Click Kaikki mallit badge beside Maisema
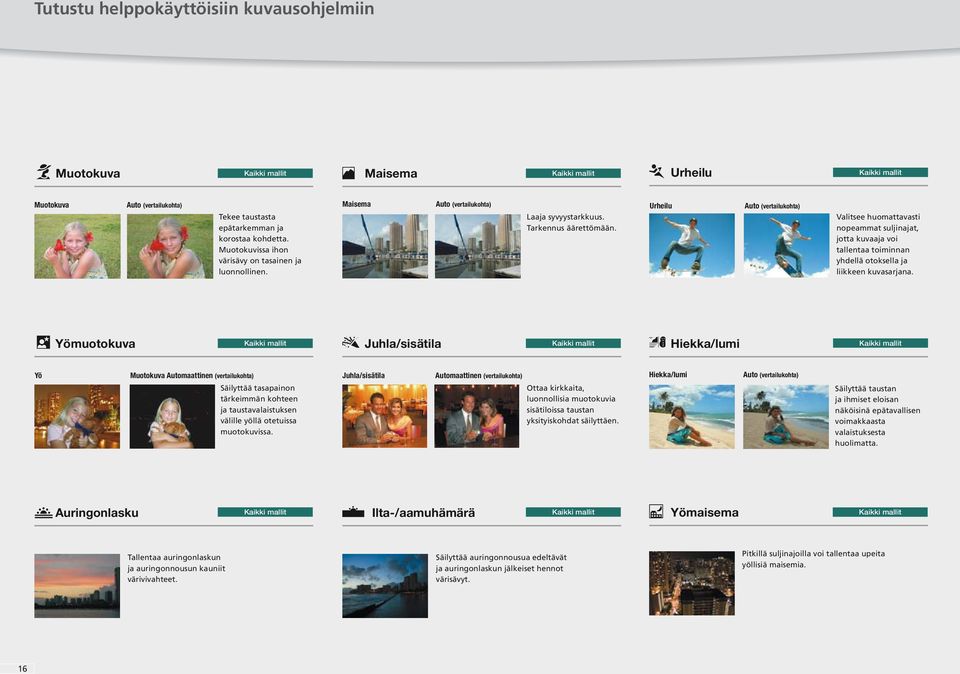960x674 pixels. (573, 173)
